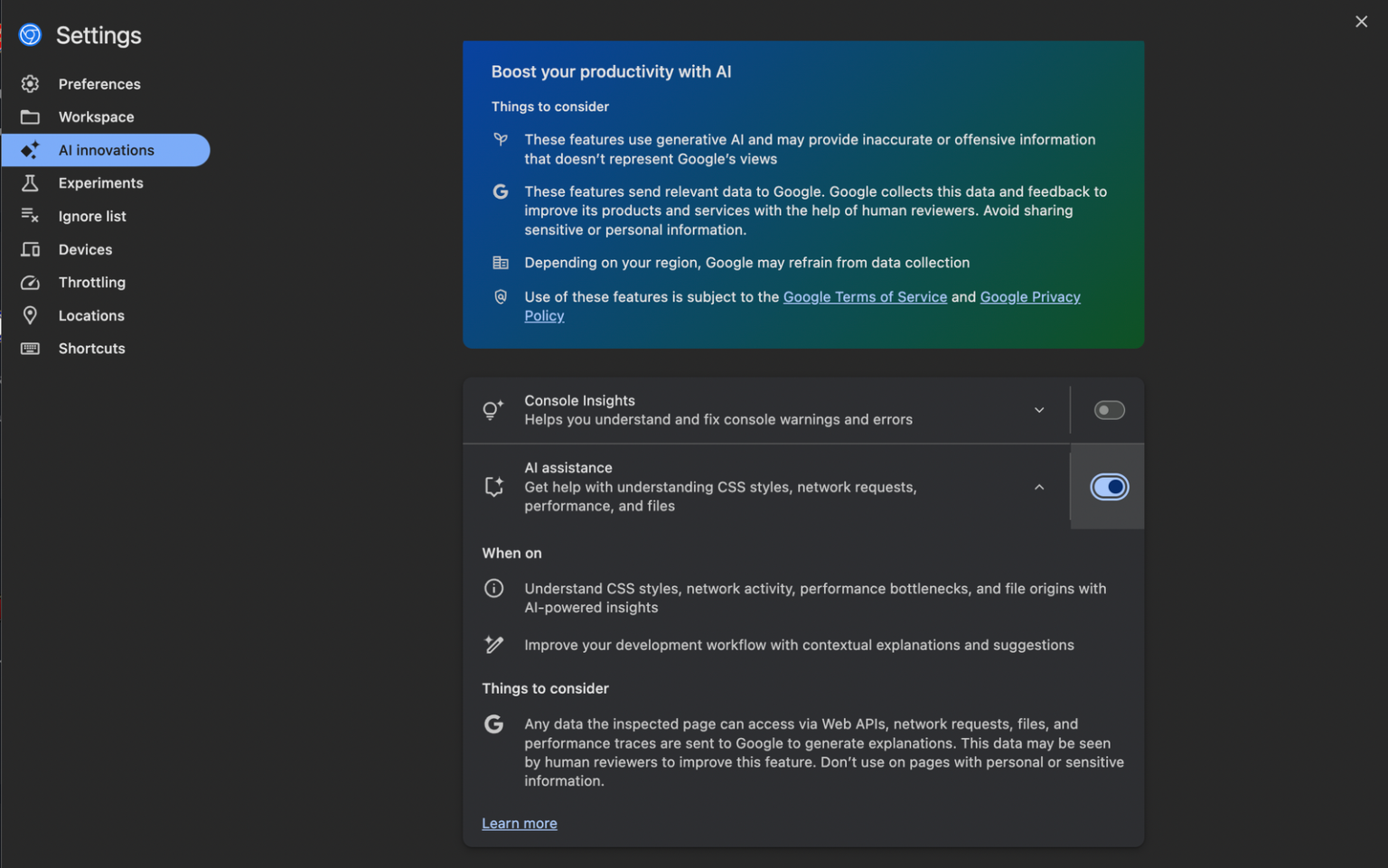Click the Google G icon under Things to consider
The height and width of the screenshot is (868, 1388).
(493, 724)
